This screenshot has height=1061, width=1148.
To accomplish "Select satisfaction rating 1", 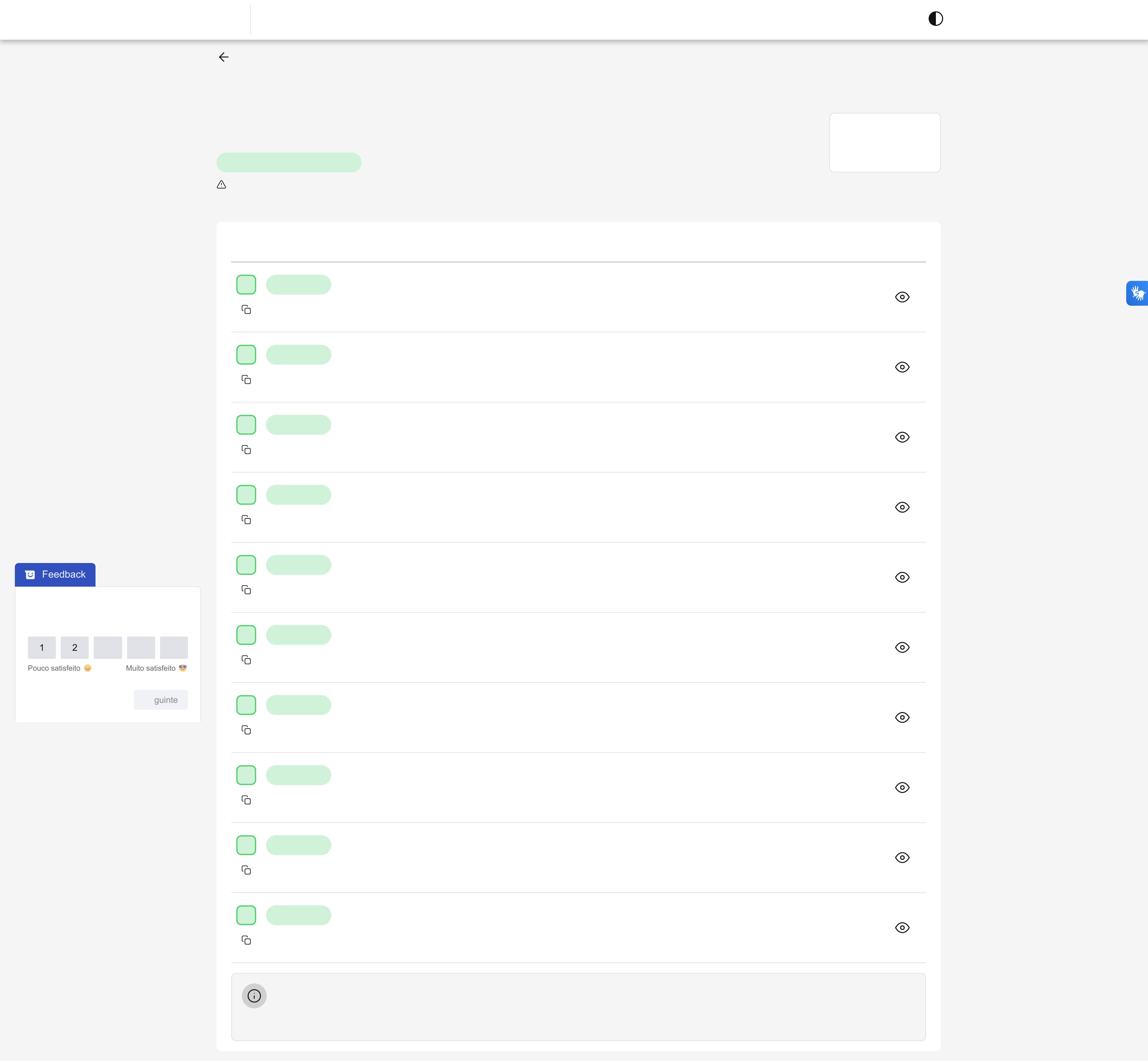I will (42, 648).
